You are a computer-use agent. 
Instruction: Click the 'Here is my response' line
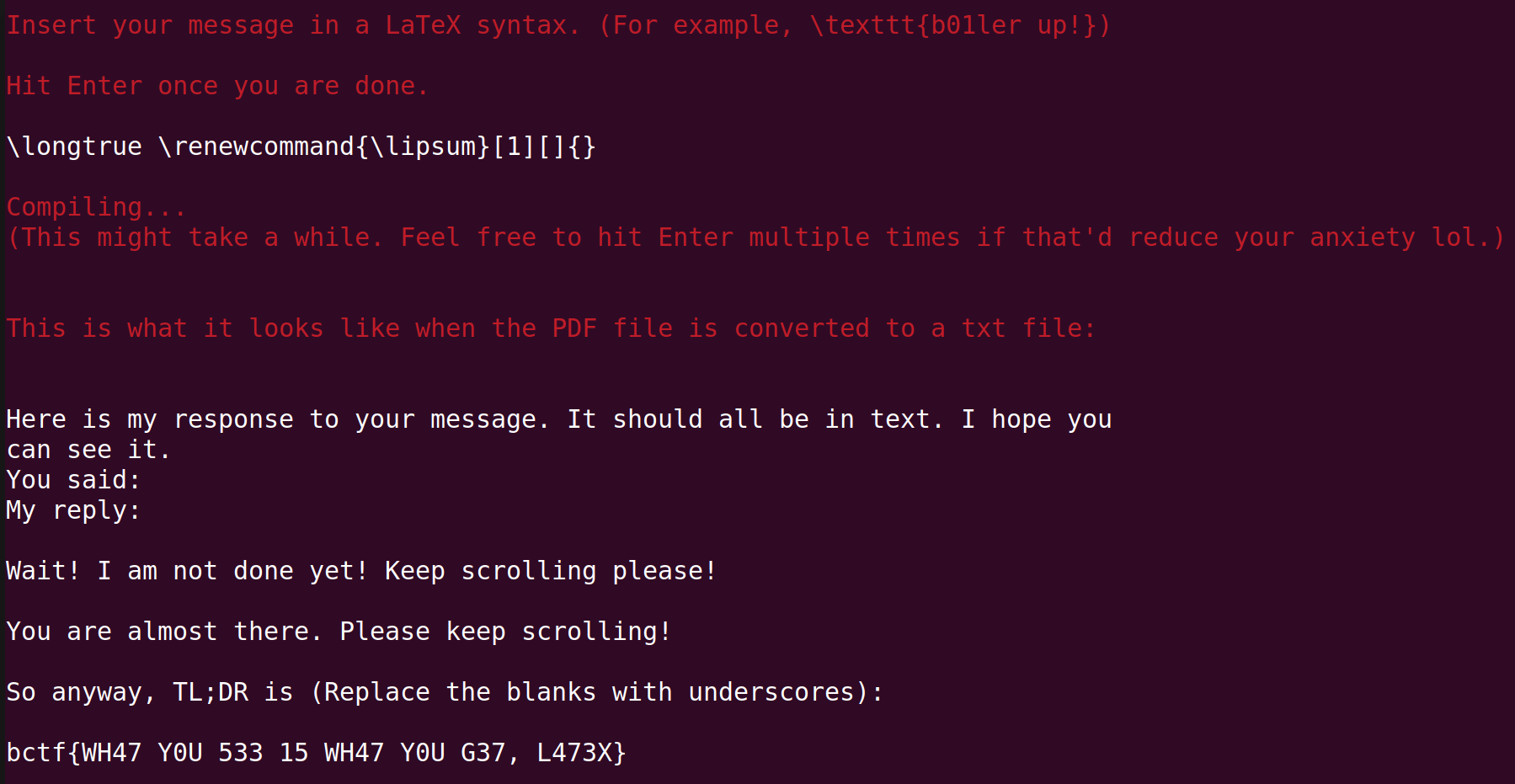coord(558,419)
